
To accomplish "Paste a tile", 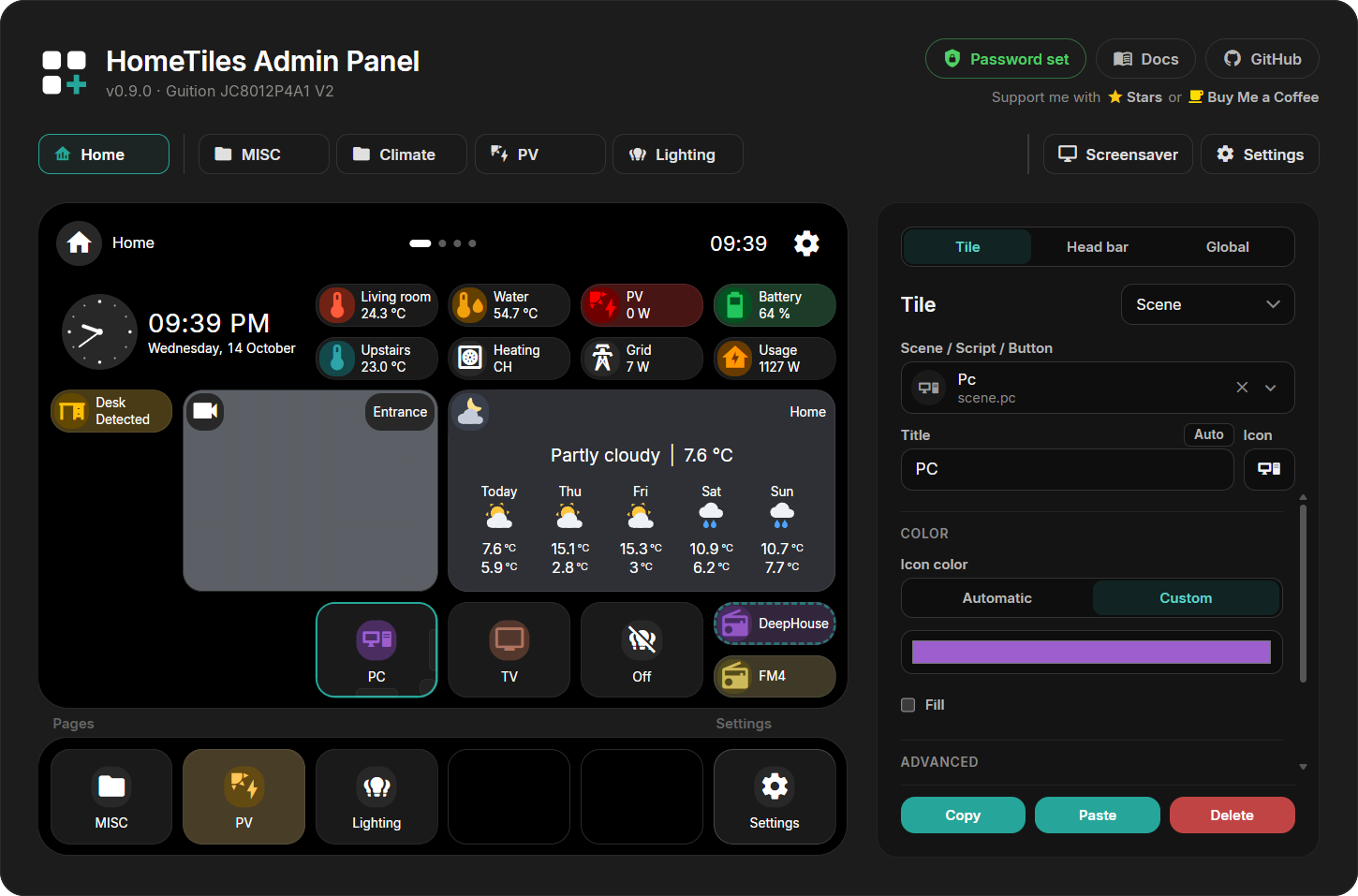I will [x=1098, y=815].
